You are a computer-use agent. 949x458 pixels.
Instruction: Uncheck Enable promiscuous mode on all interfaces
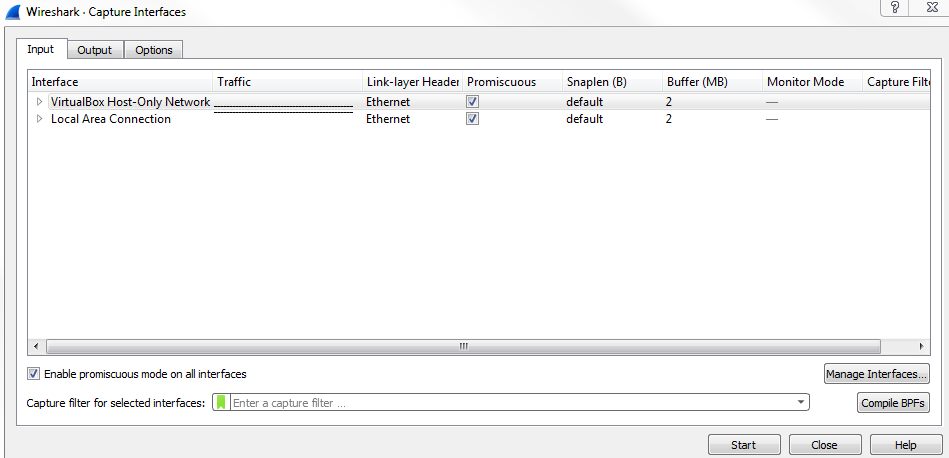point(33,374)
